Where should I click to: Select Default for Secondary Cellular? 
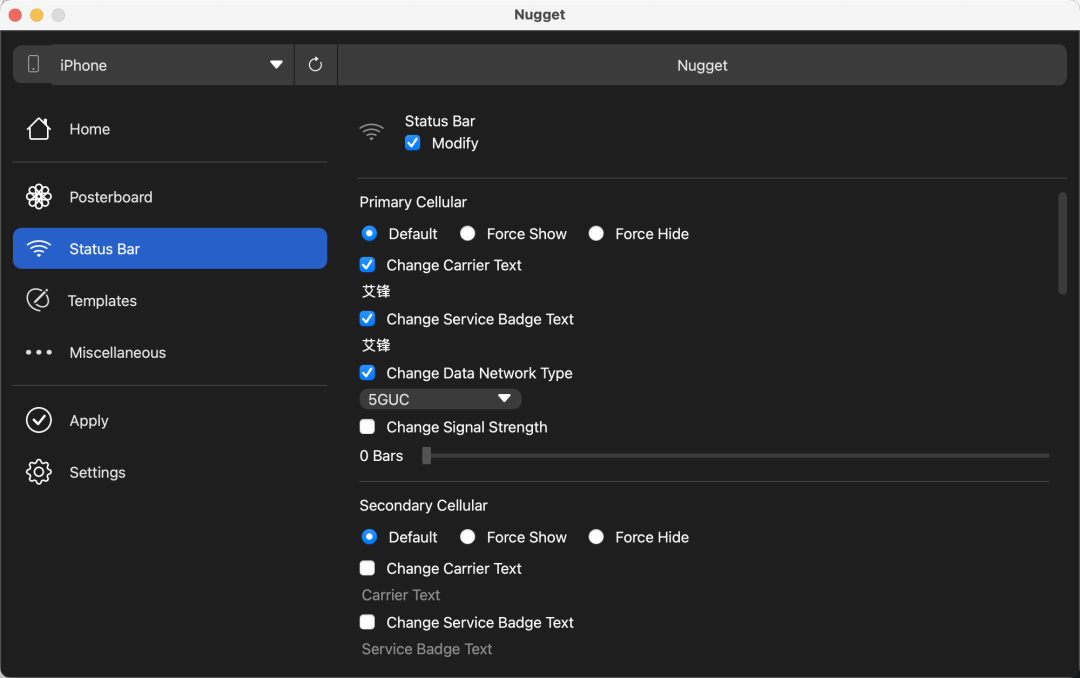pyautogui.click(x=369, y=537)
